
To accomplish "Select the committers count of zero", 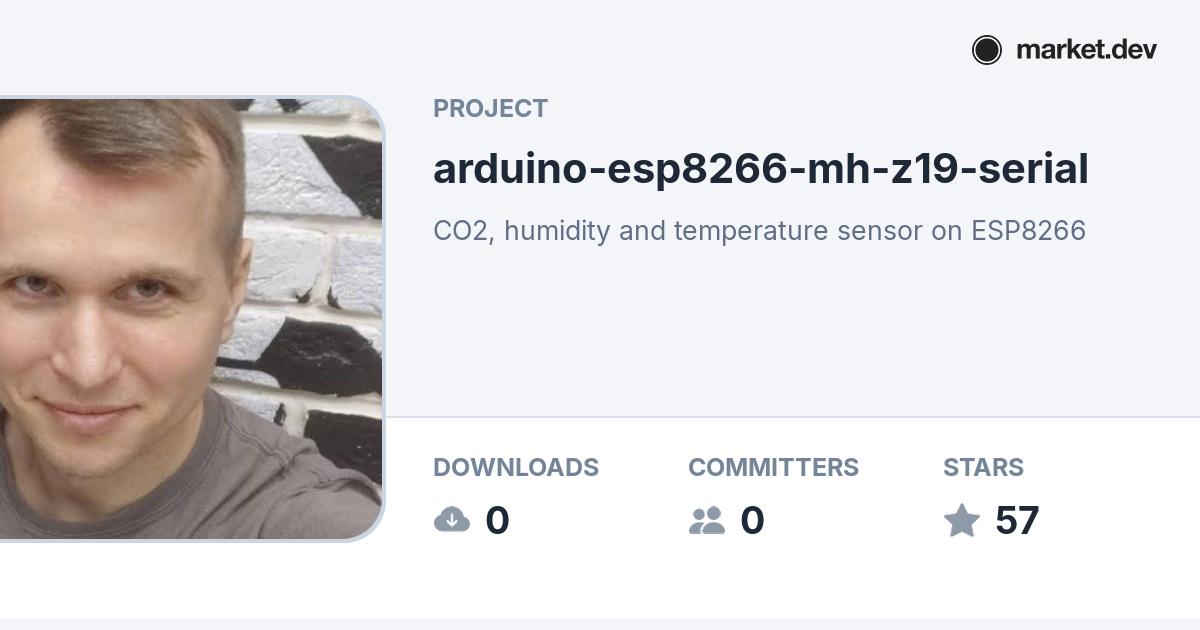I will [x=752, y=521].
